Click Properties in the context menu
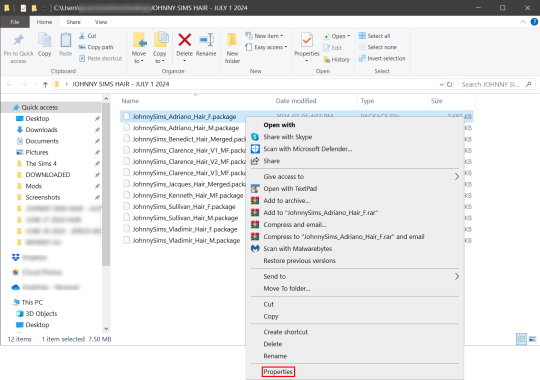This screenshot has width=540, height=380. pos(278,372)
